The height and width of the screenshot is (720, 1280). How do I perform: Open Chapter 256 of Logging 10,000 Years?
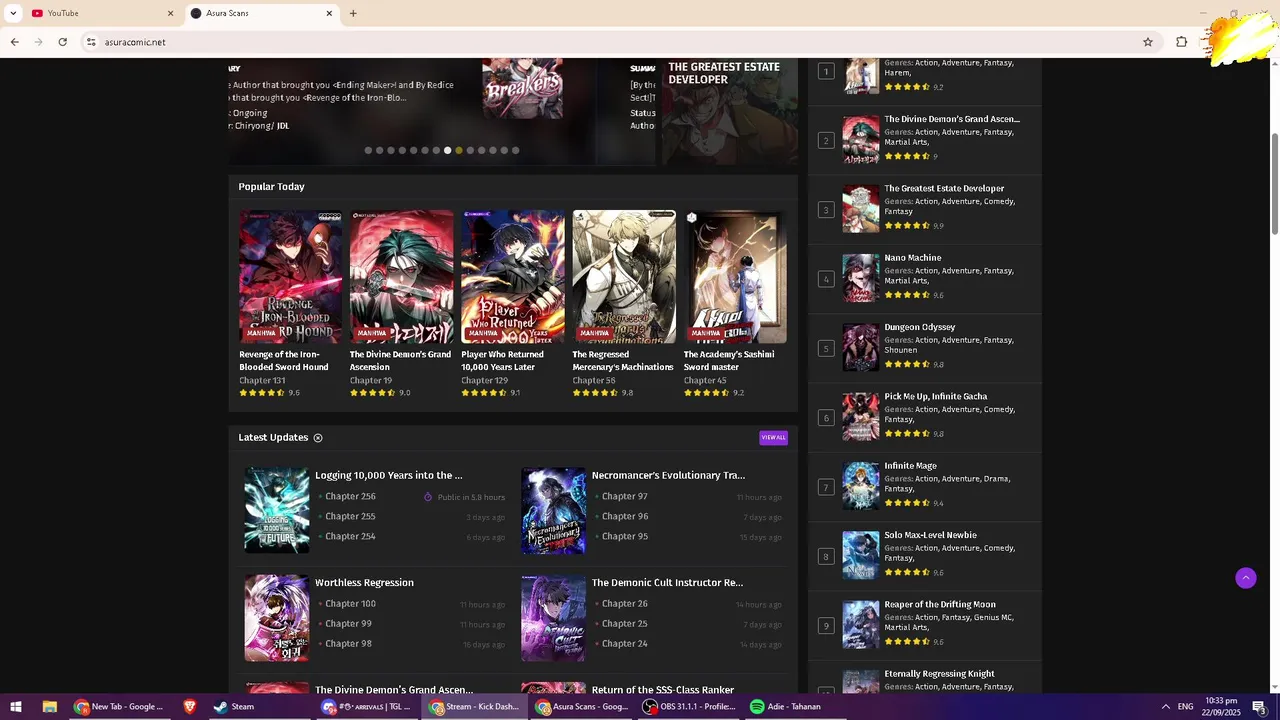(x=350, y=496)
